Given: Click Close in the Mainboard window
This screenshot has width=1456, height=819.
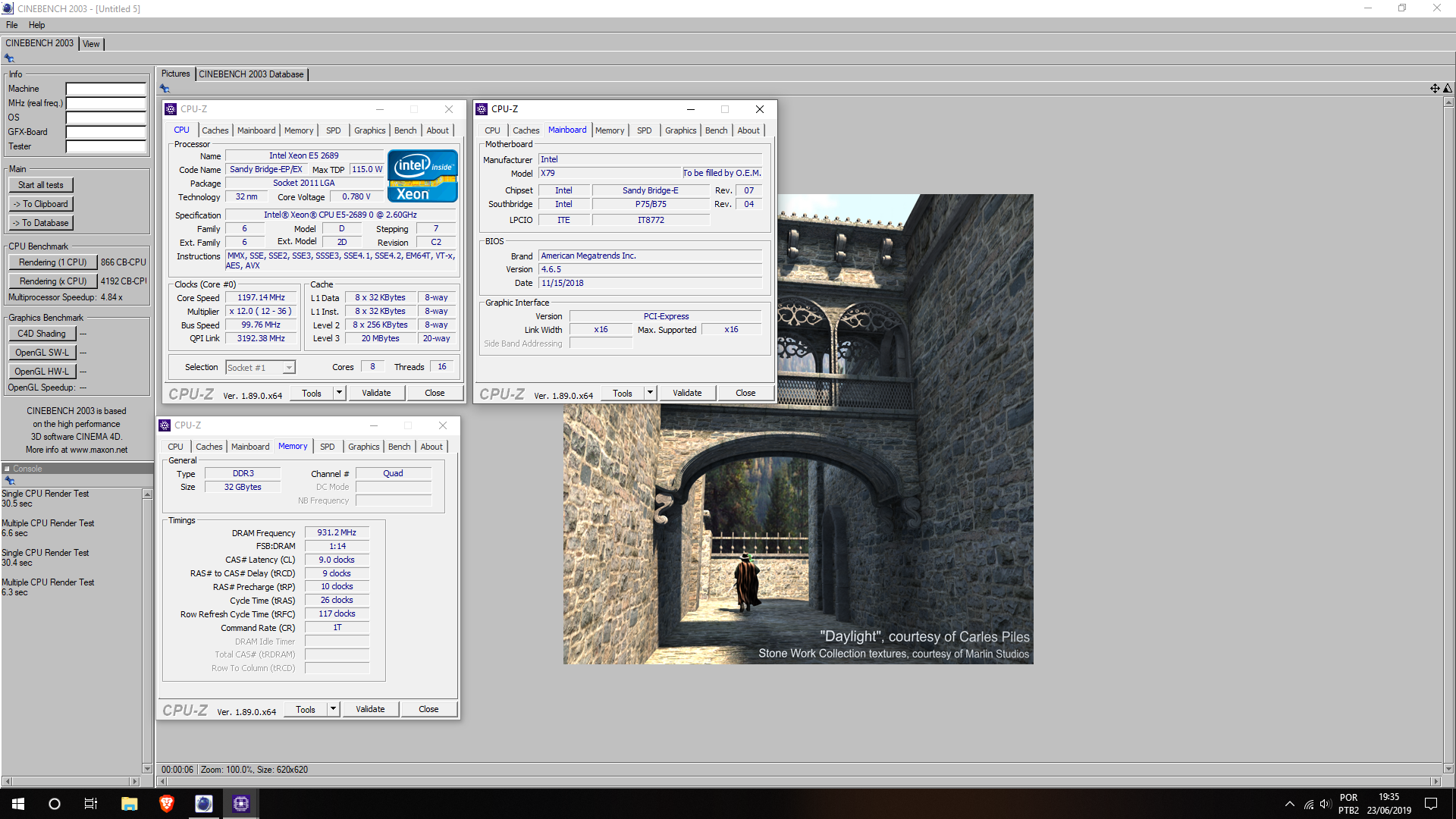Looking at the screenshot, I should click(x=745, y=393).
